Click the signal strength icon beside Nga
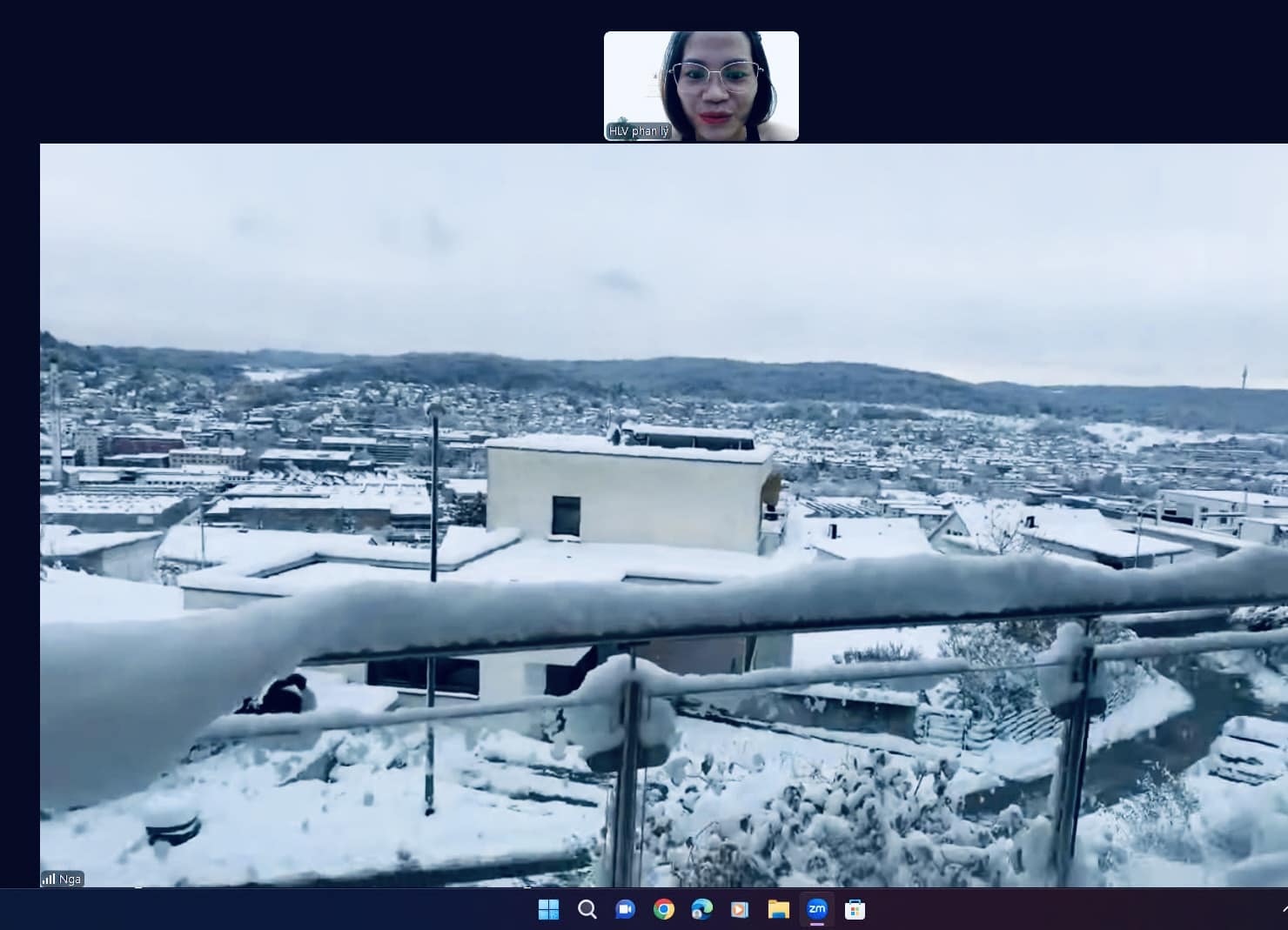Screen dimensions: 1288x930 coord(49,879)
